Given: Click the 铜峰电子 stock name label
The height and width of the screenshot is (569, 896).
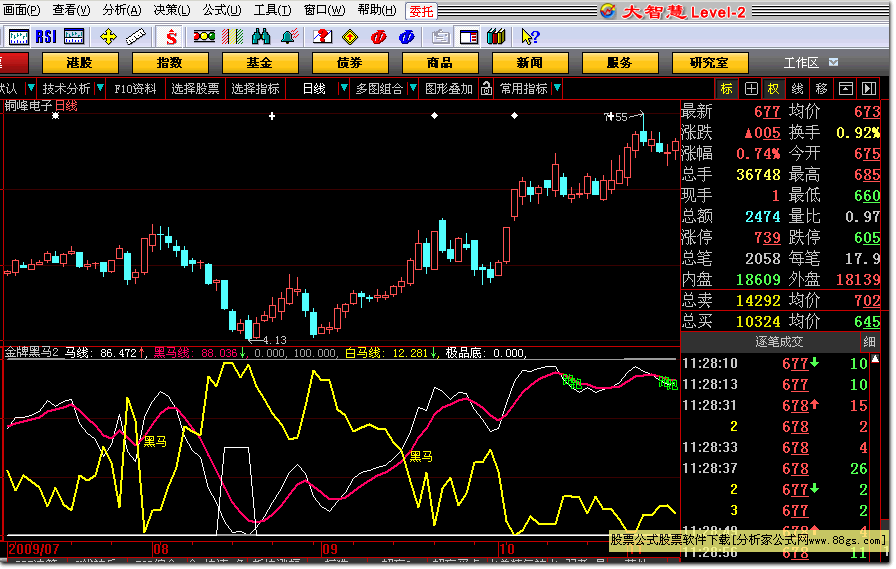Looking at the screenshot, I should 29,106.
